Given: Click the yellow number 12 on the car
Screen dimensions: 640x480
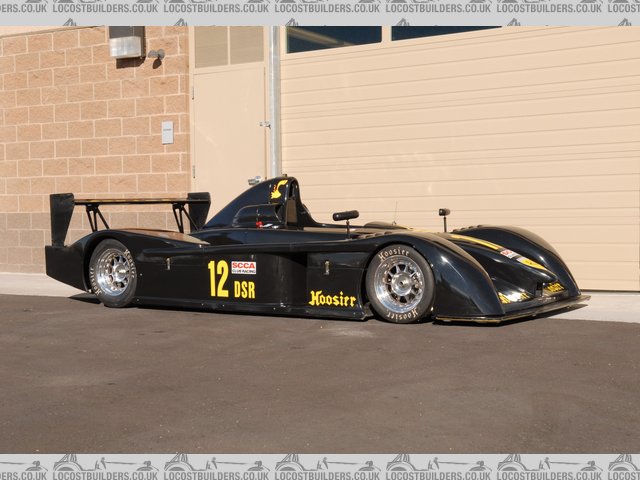Looking at the screenshot, I should [218, 279].
